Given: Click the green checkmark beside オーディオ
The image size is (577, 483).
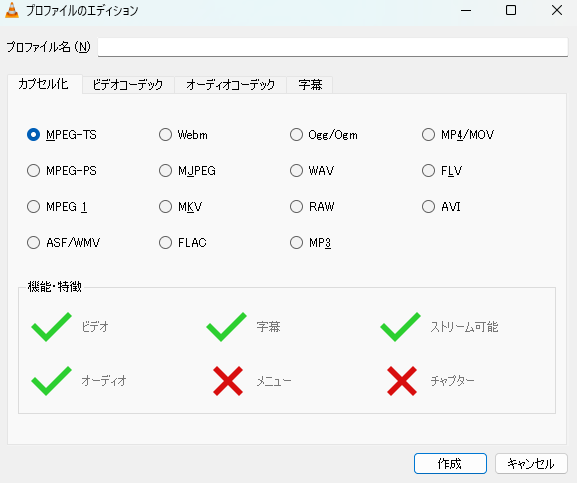Looking at the screenshot, I should coord(52,381).
